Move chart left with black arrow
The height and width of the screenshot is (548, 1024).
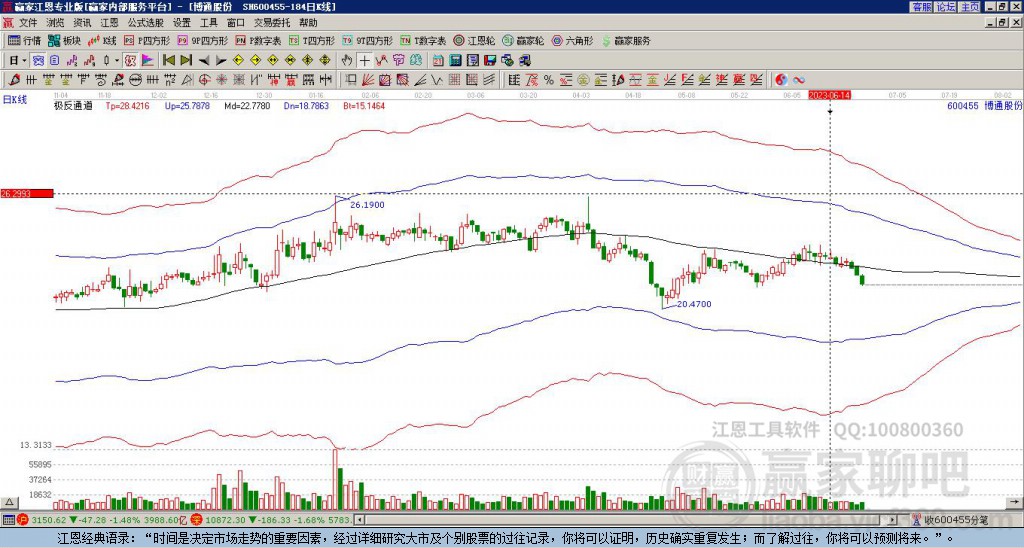[204, 61]
